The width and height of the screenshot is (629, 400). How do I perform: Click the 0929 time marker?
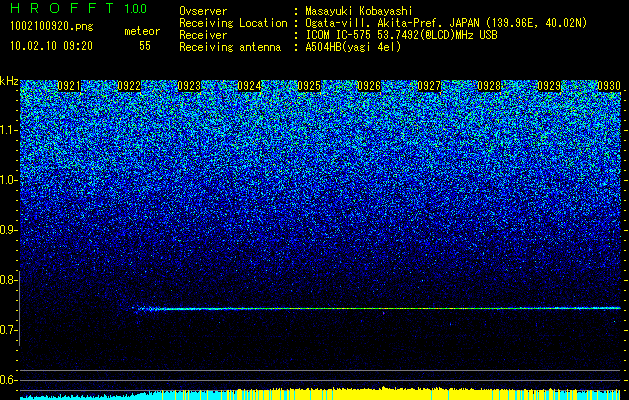point(549,86)
